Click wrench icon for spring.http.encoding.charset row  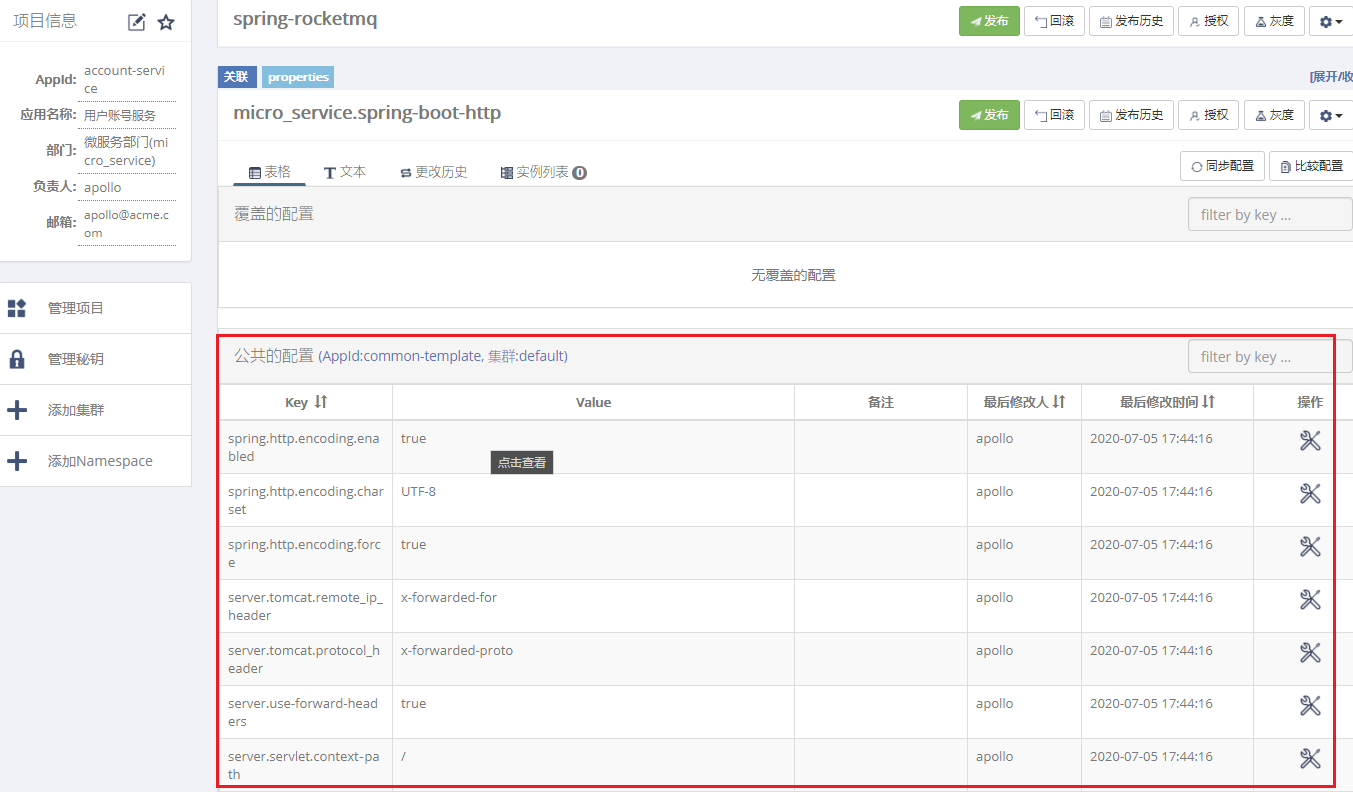click(1310, 494)
